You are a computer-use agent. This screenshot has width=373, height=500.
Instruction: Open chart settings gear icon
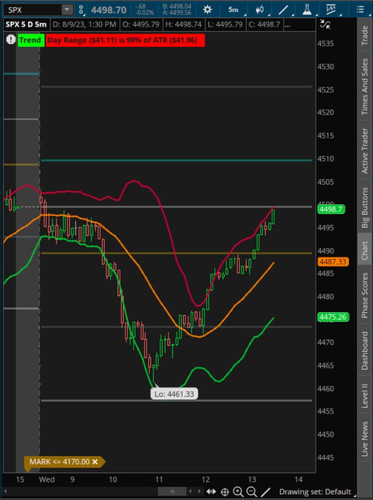[207, 9]
